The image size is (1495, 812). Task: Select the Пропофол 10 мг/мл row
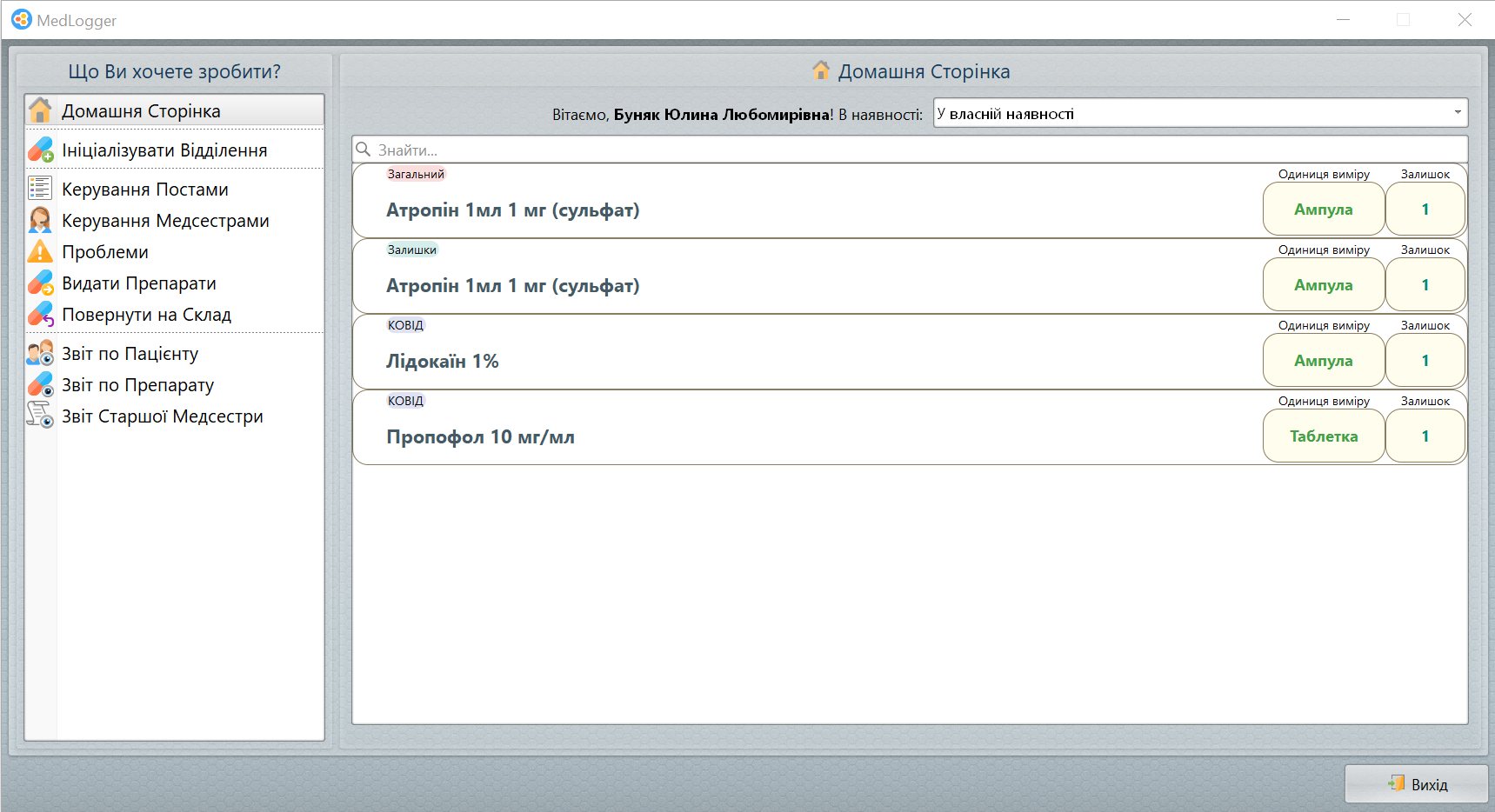(x=783, y=436)
